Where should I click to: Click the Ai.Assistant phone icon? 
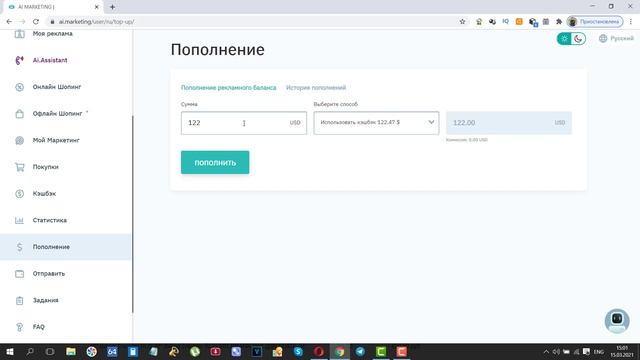coord(19,60)
